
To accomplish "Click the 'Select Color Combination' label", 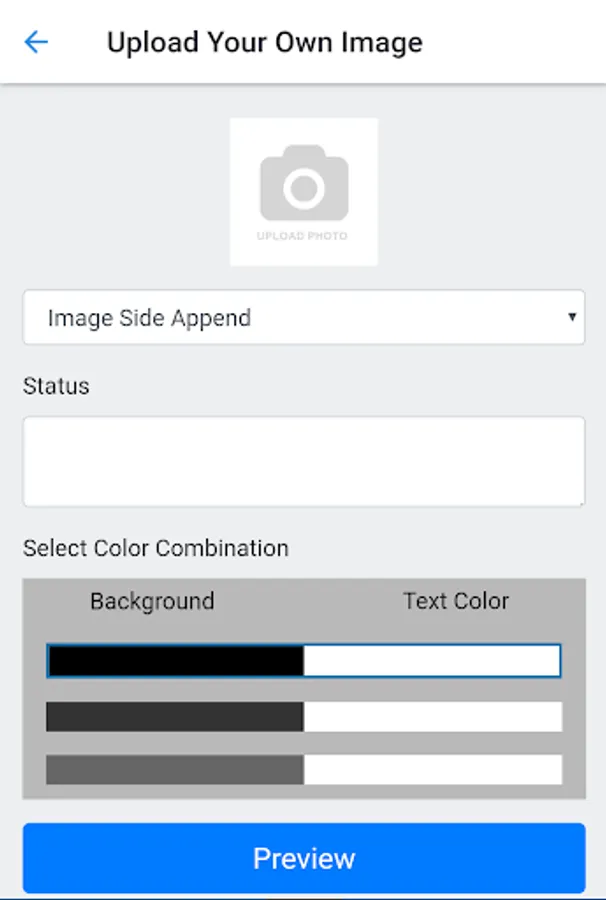I will point(156,548).
